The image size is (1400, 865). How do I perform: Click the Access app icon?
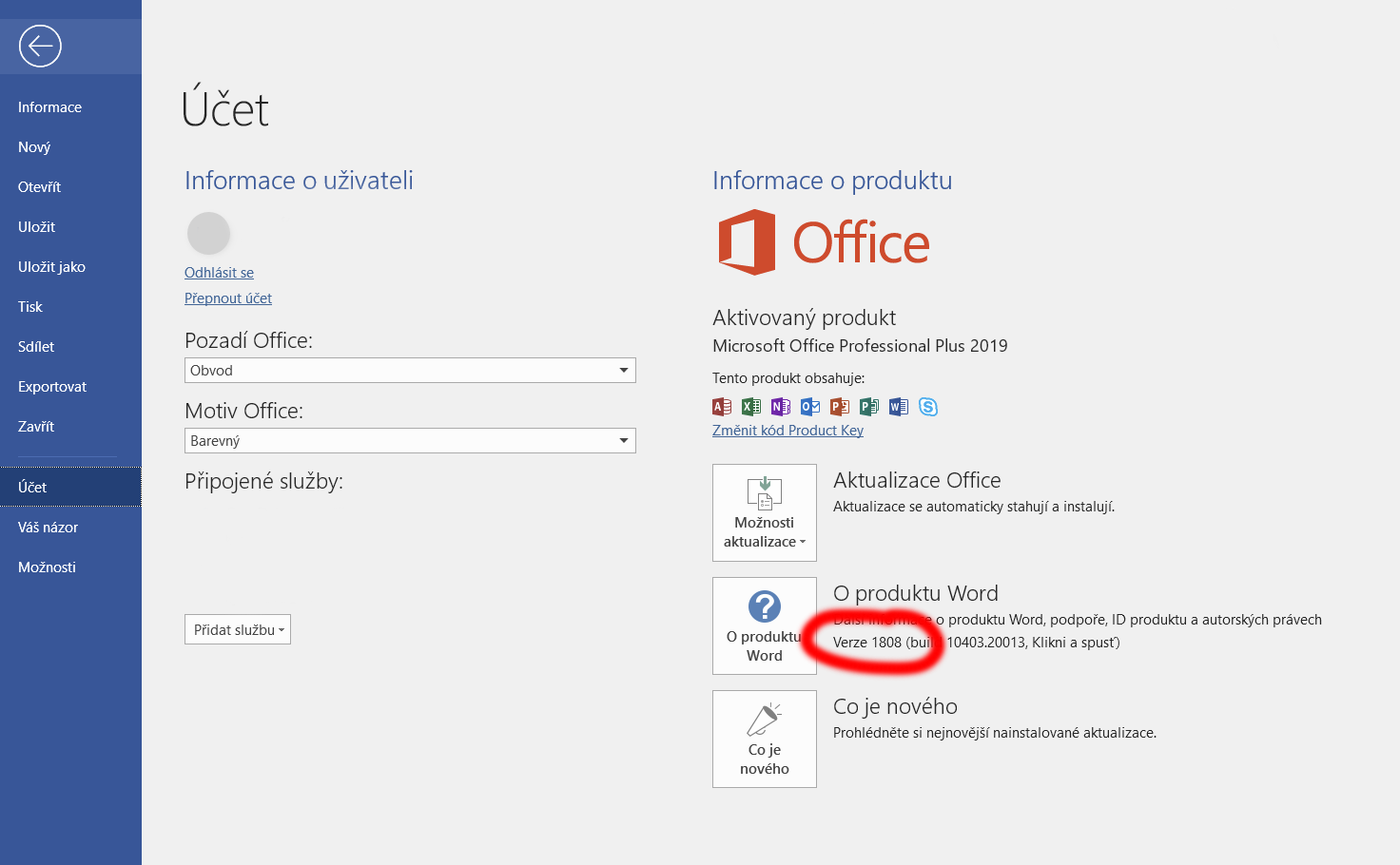click(722, 407)
